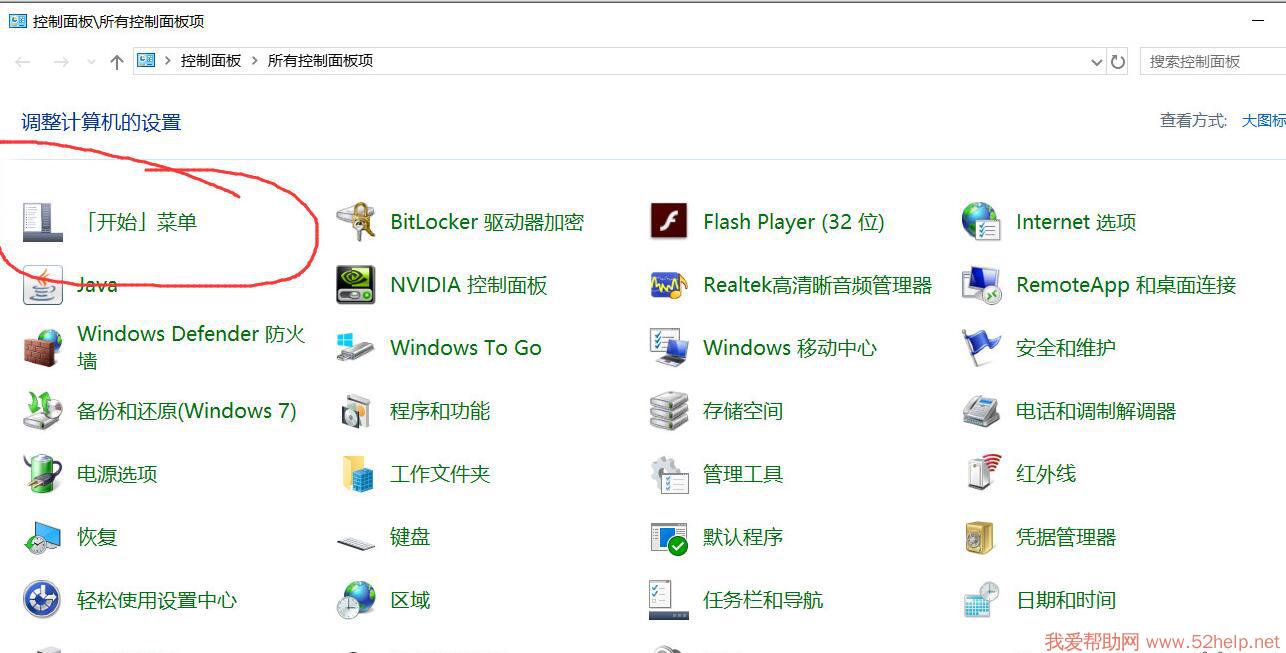Click the Java coffee cup icon

coord(42,285)
